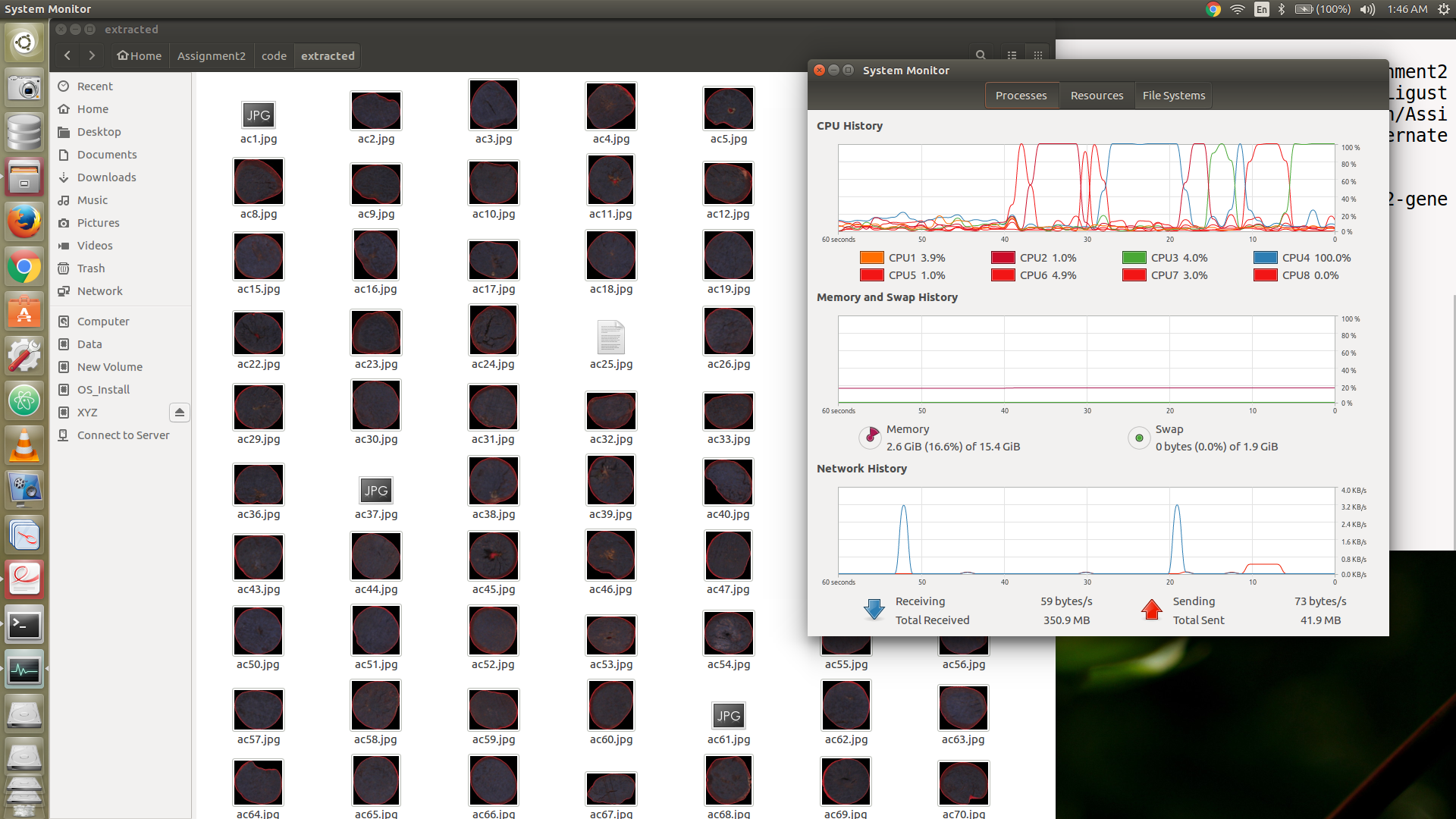1456x819 pixels.
Task: Click the Receiving network color arrow
Action: (874, 610)
